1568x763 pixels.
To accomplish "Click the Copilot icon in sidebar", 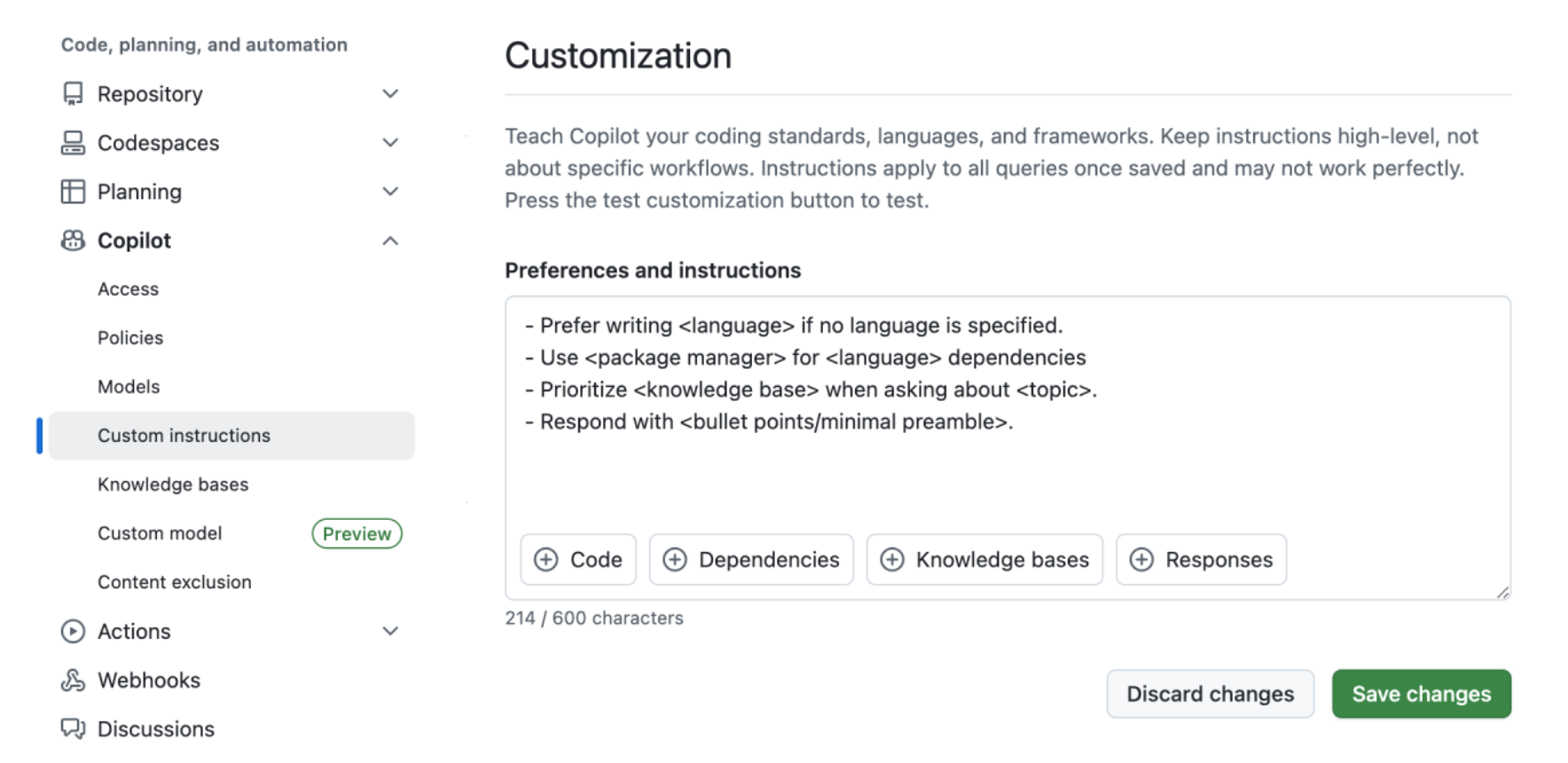I will click(x=73, y=240).
